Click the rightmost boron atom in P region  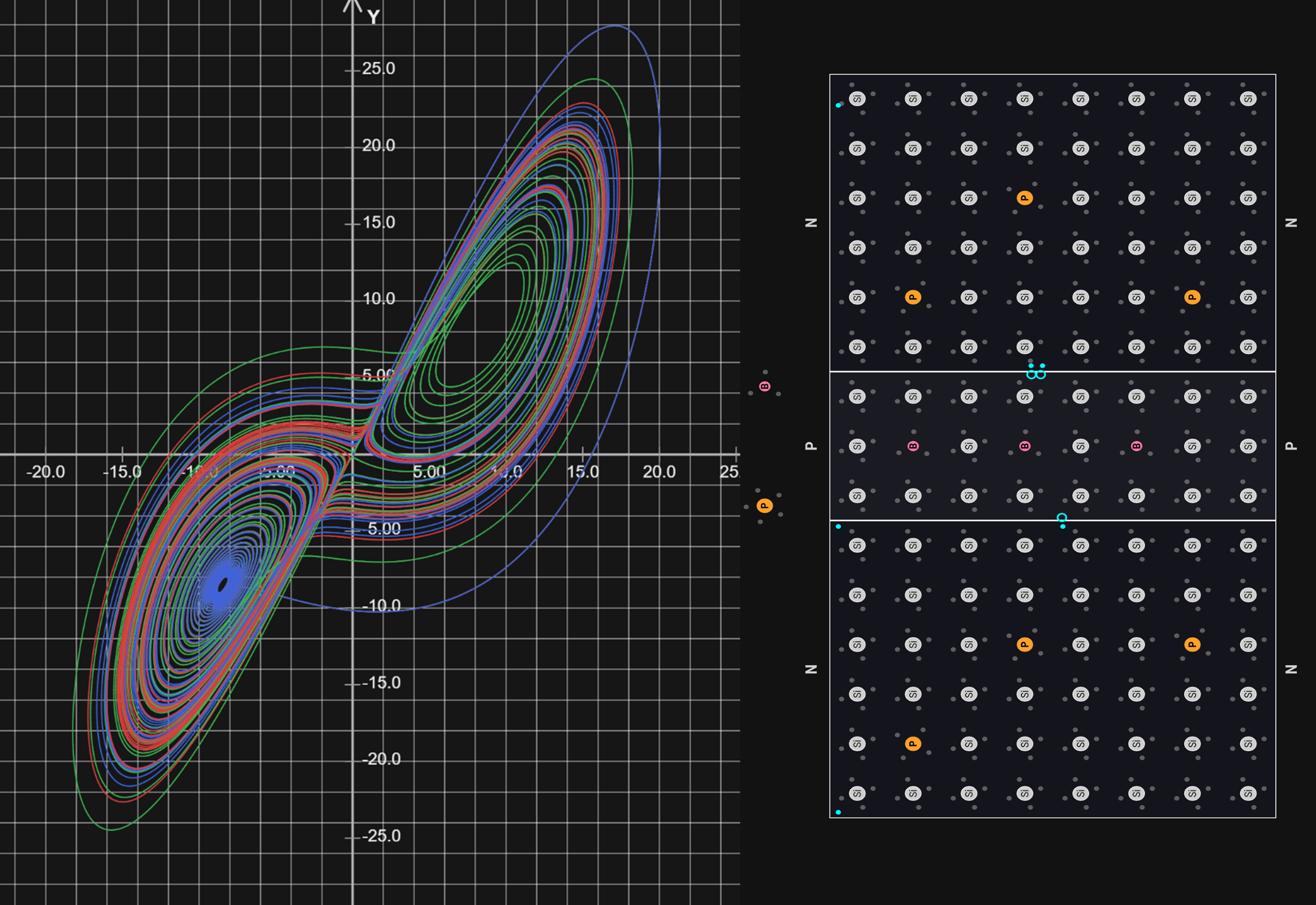coord(1136,446)
